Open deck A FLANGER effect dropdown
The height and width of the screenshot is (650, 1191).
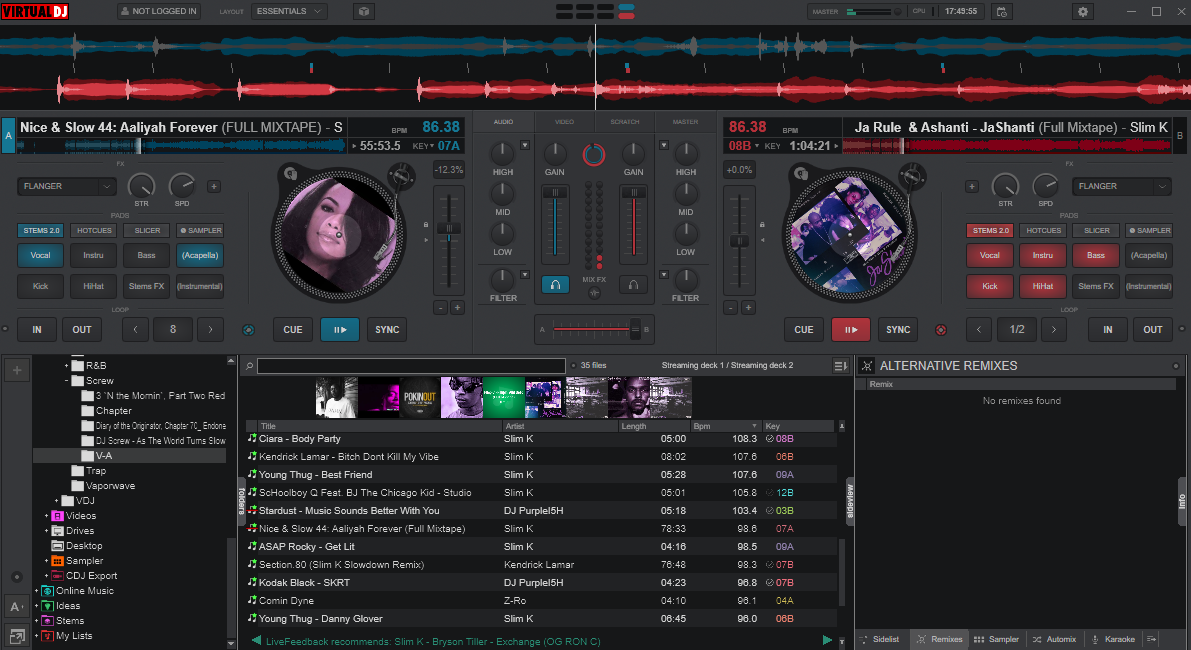67,186
